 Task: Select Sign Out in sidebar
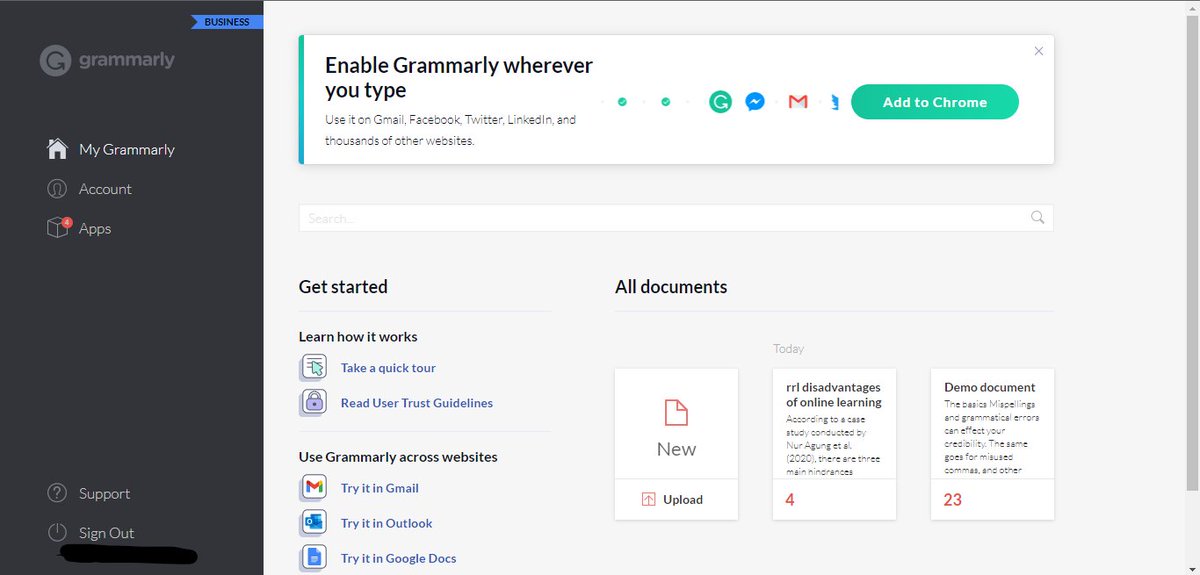(x=106, y=533)
